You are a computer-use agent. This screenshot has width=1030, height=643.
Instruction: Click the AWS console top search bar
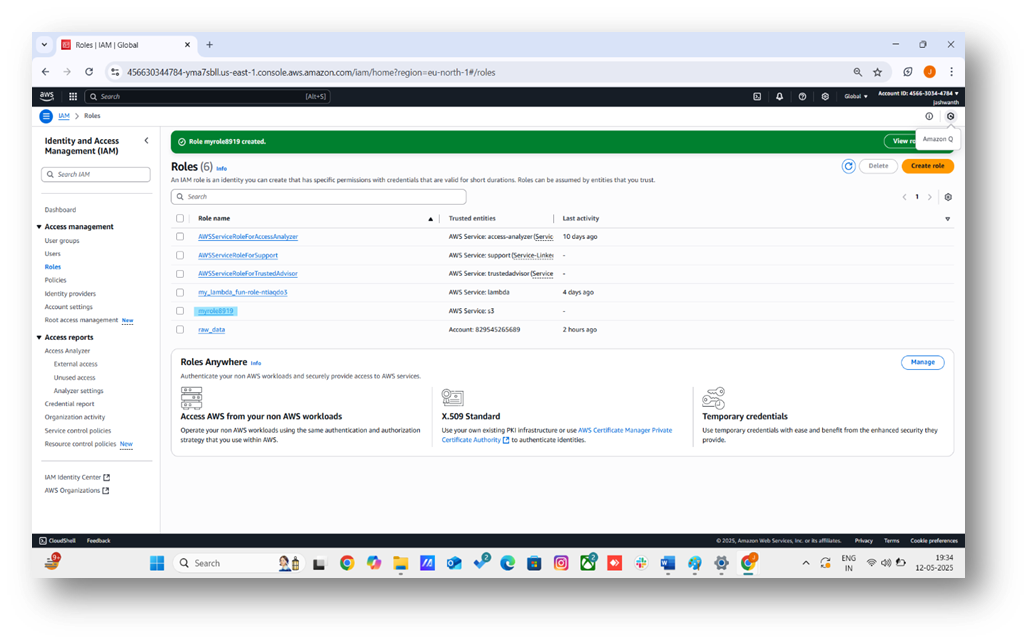coord(207,97)
